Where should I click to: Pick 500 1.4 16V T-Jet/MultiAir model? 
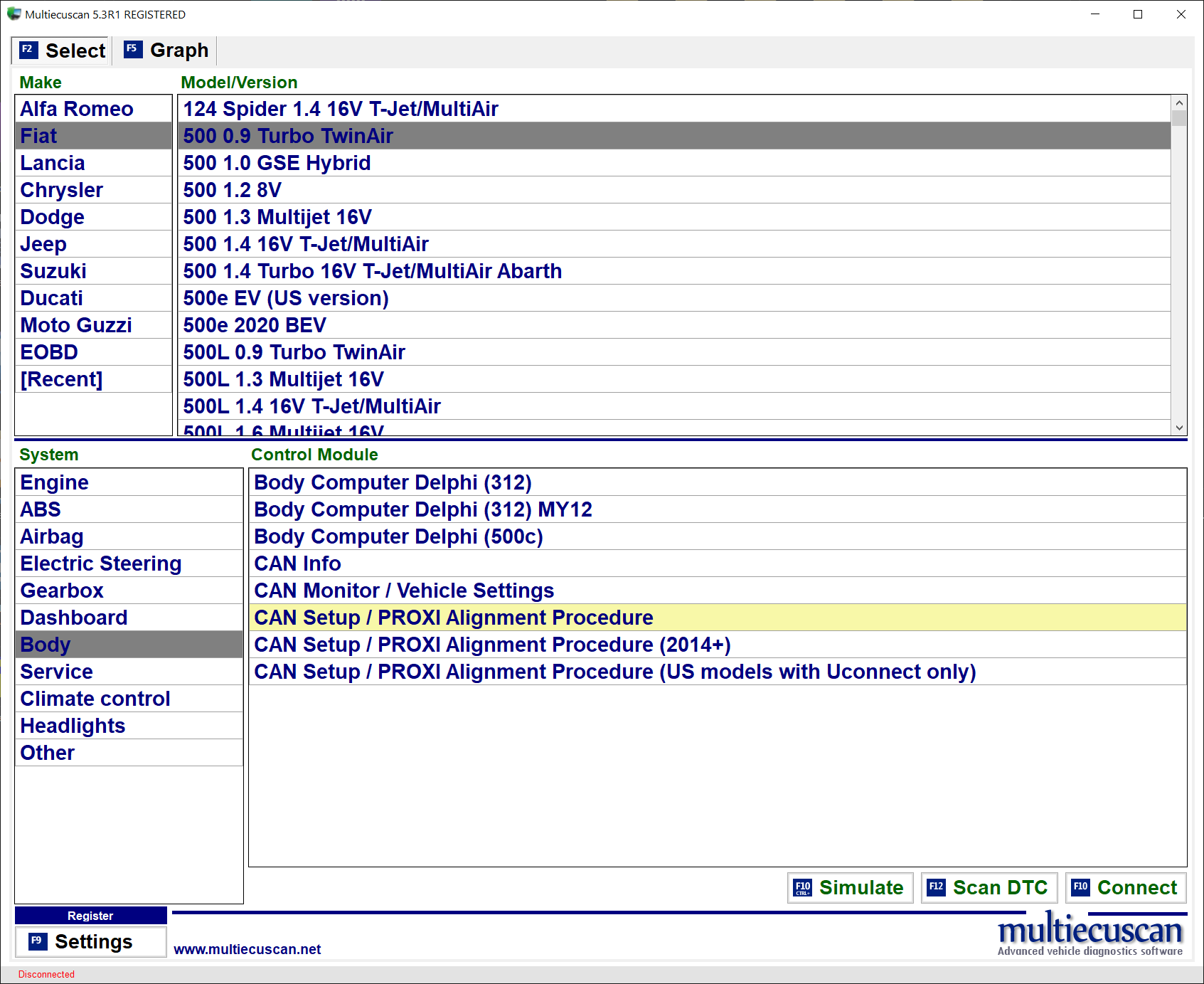(674, 244)
